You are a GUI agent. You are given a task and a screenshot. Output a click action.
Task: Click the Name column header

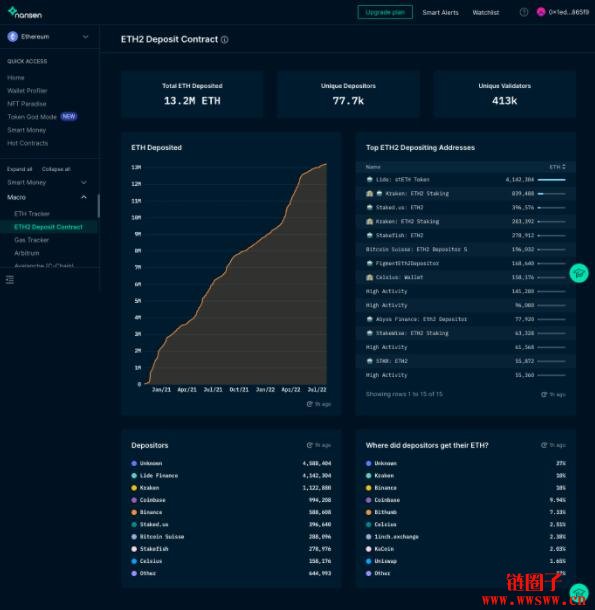(373, 167)
